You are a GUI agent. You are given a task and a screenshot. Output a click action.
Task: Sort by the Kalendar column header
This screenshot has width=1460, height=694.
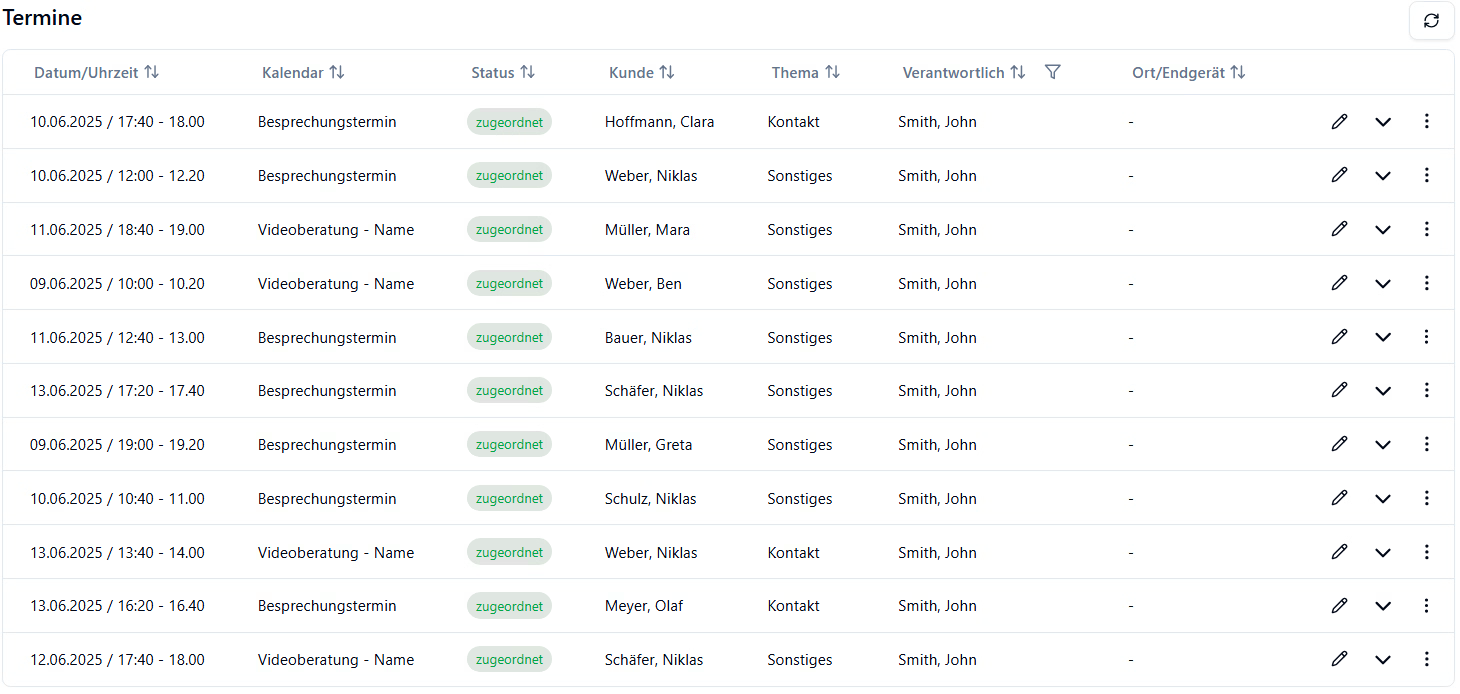coord(337,72)
